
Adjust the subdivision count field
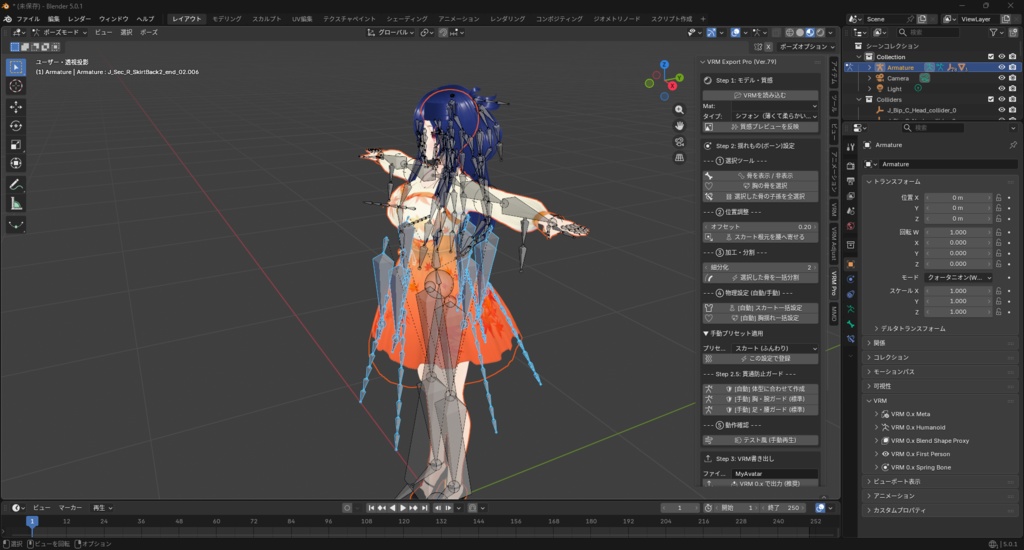760,267
